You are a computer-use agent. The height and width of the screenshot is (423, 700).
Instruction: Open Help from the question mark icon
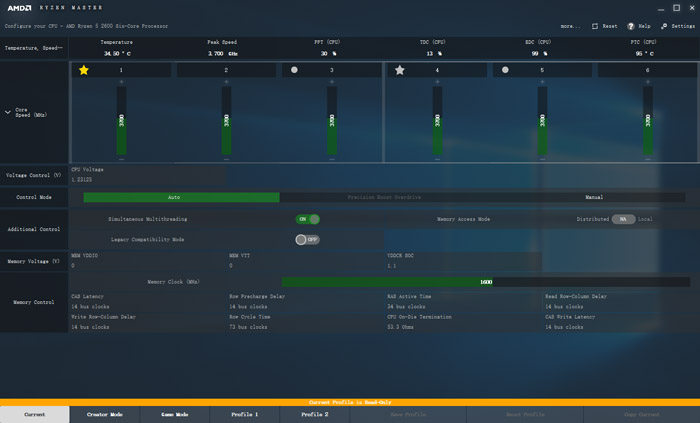(632, 26)
